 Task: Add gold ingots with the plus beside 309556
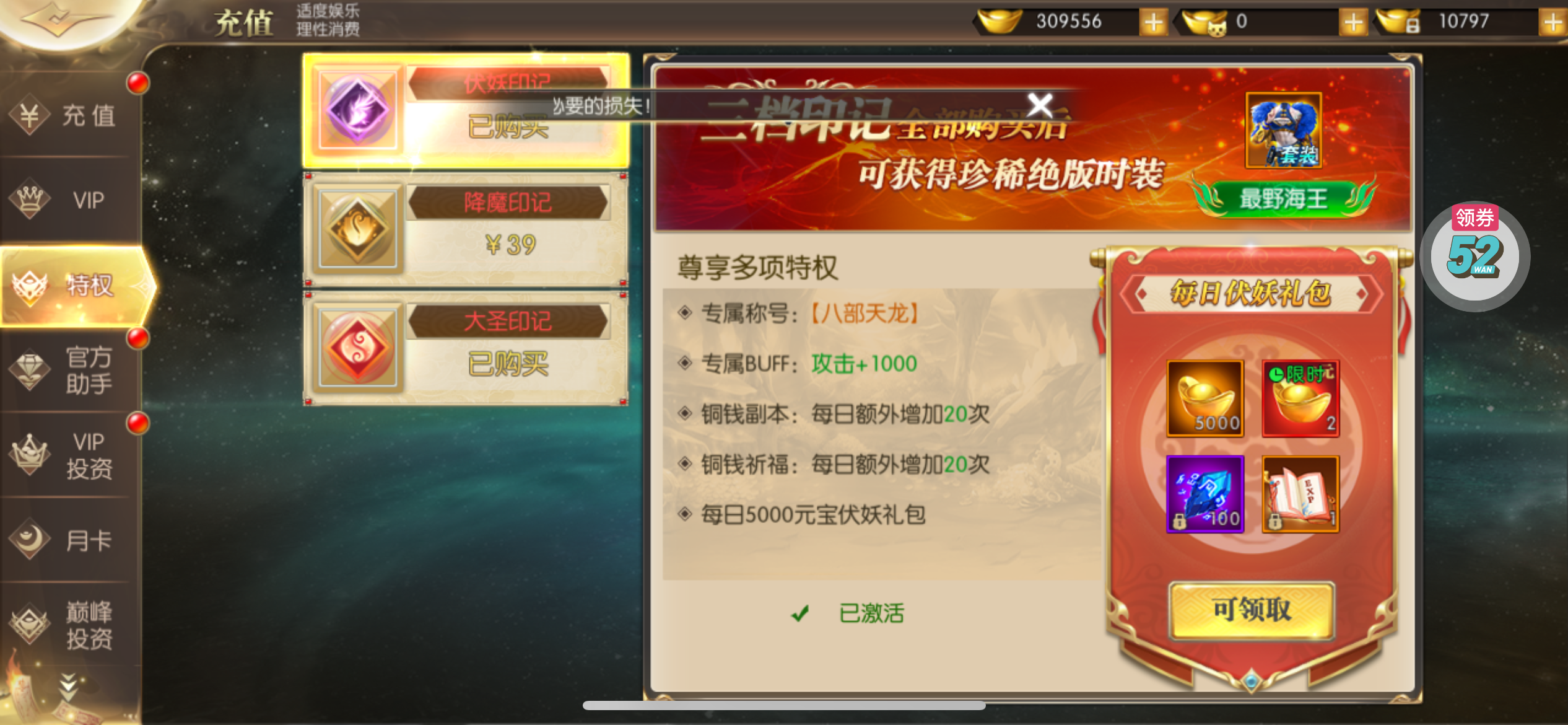1153,23
